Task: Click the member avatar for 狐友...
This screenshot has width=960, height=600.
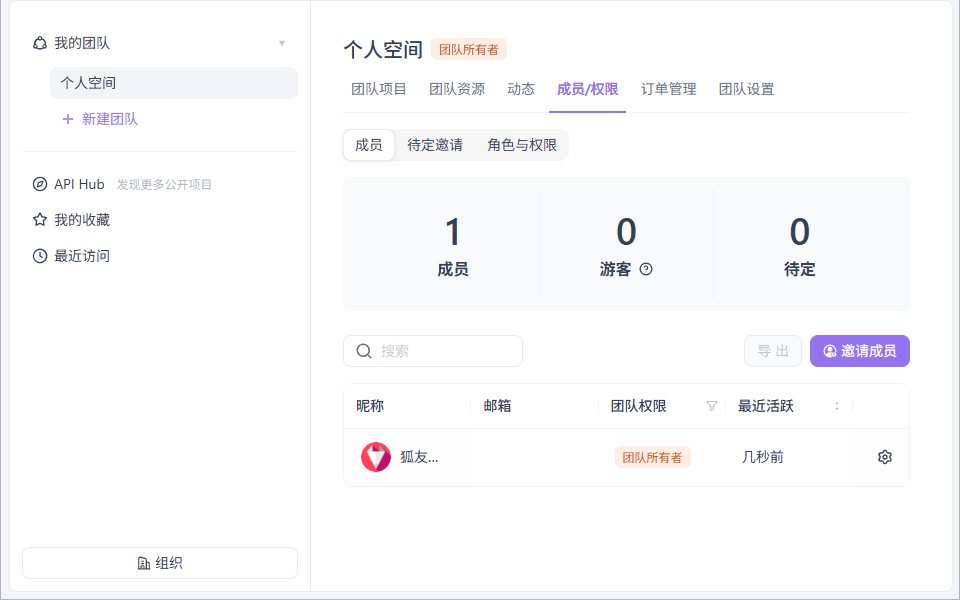Action: [376, 457]
